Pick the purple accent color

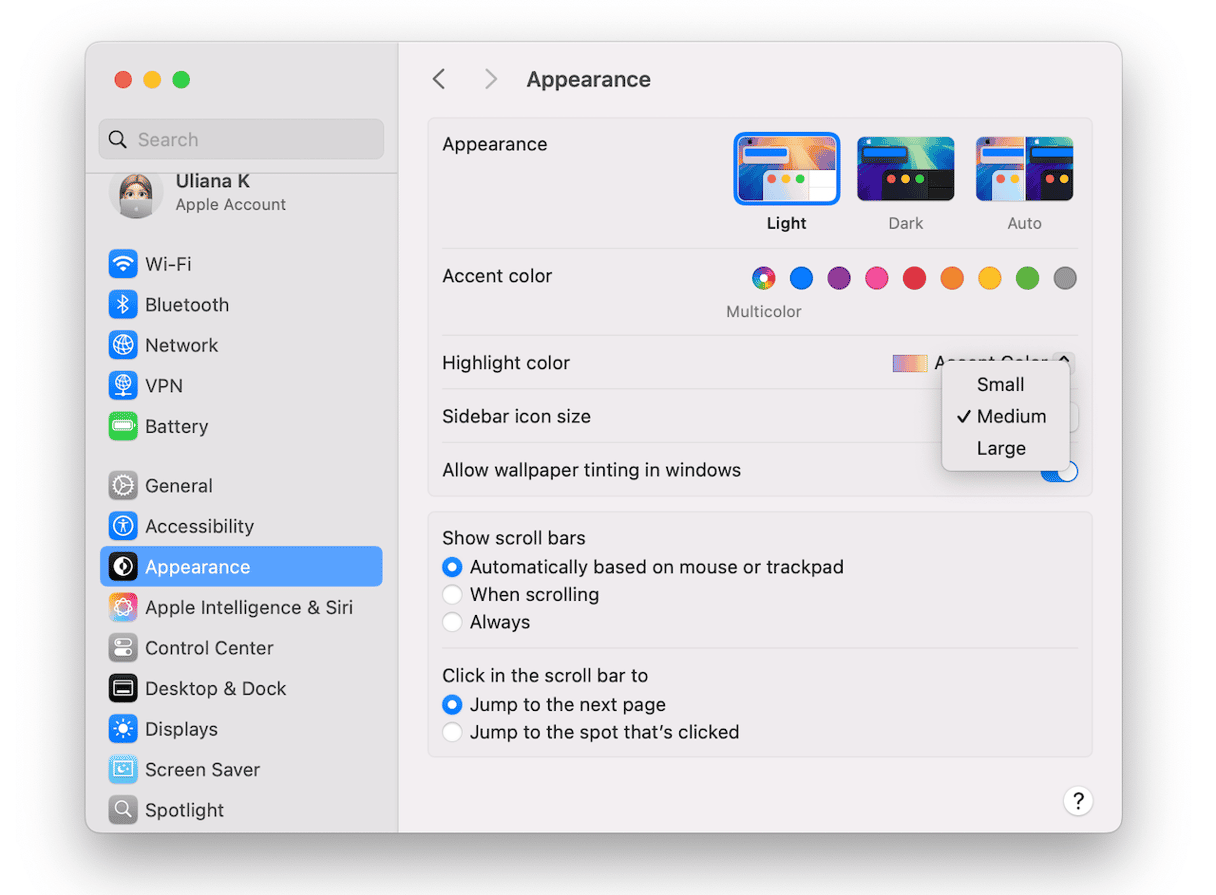839,279
